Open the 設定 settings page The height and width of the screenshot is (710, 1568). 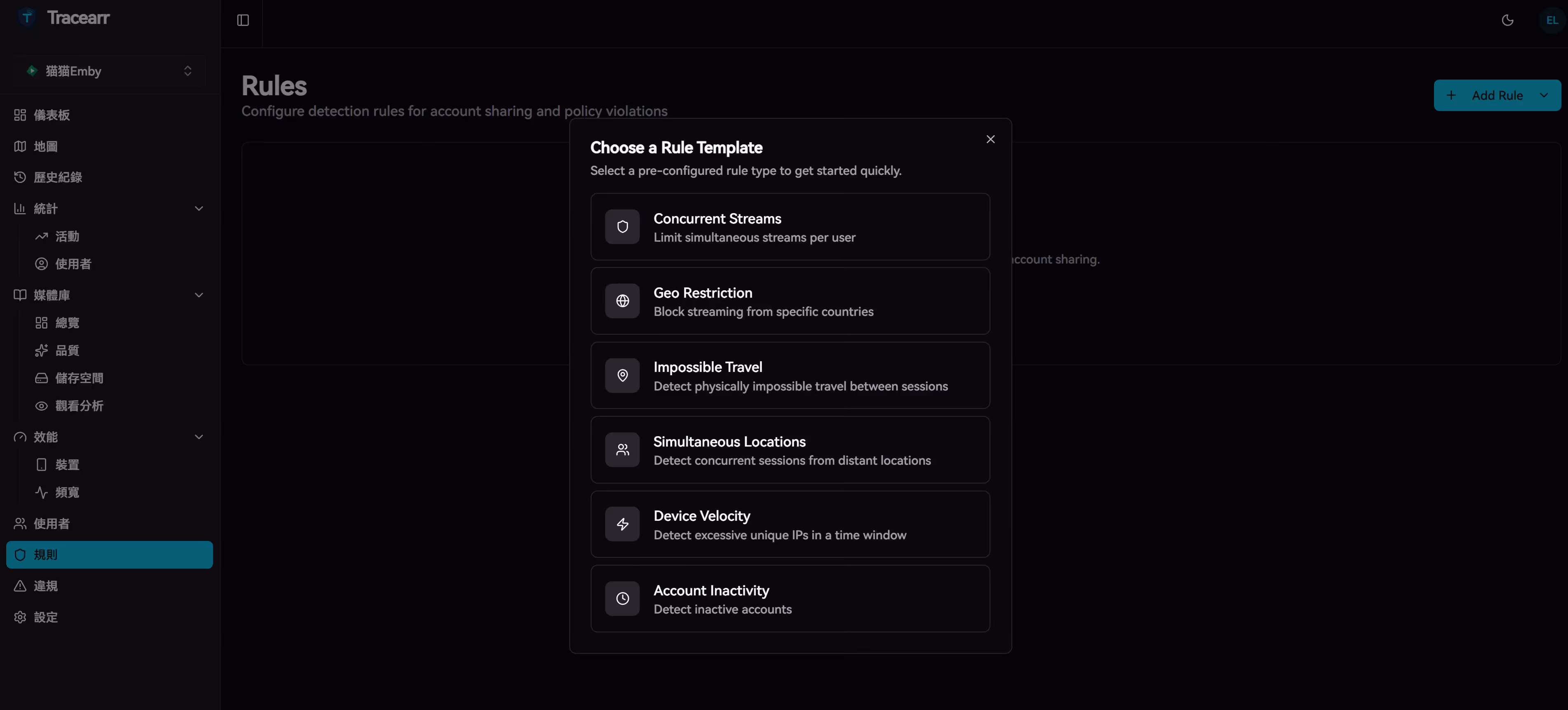pos(46,617)
